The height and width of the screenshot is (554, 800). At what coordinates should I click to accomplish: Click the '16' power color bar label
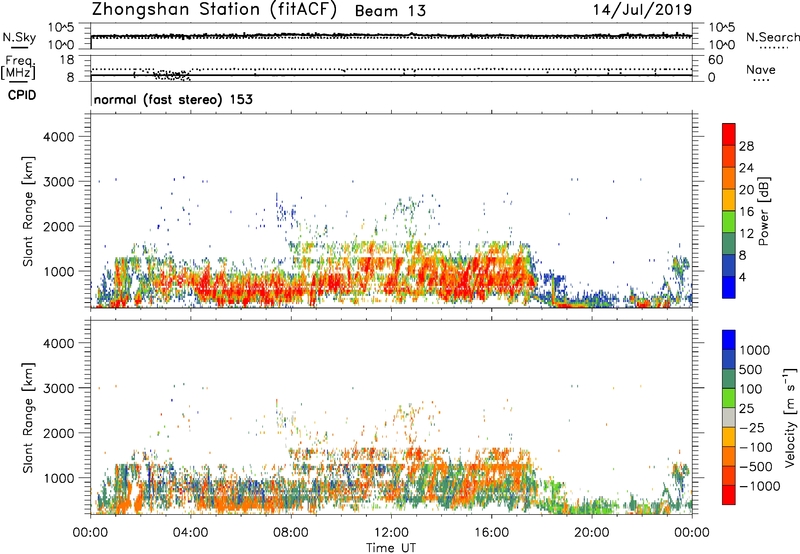tap(746, 212)
